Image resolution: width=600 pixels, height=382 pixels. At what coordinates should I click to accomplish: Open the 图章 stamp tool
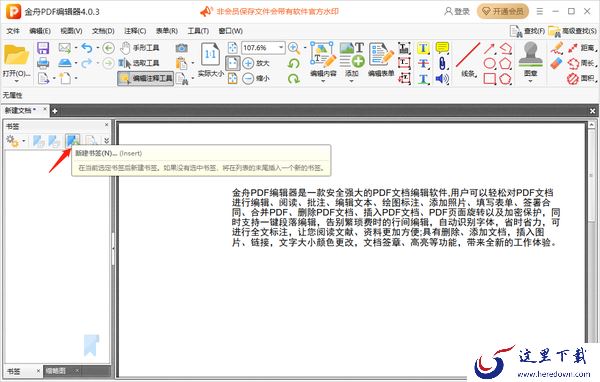530,61
